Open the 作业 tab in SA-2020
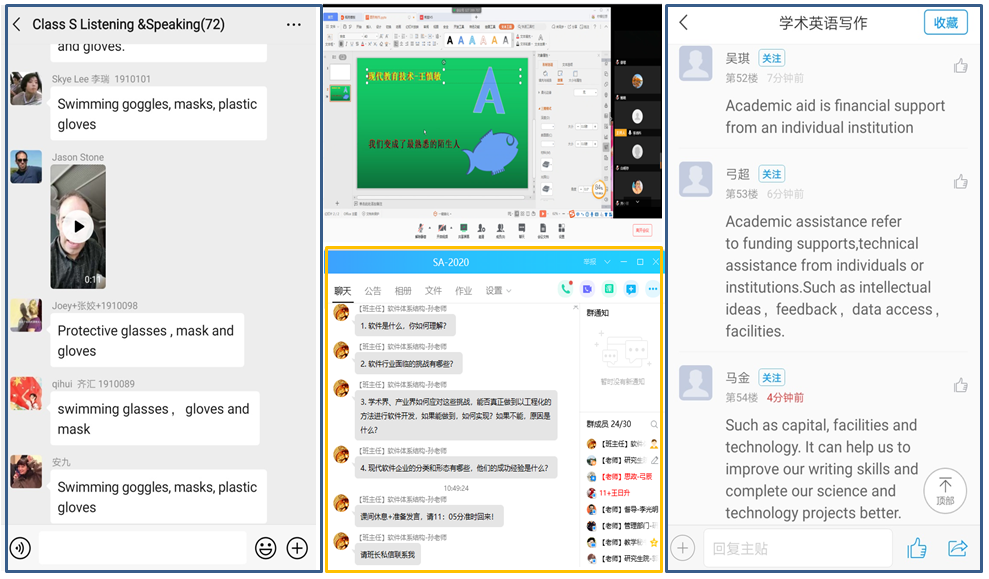This screenshot has width=989, height=579. click(463, 291)
